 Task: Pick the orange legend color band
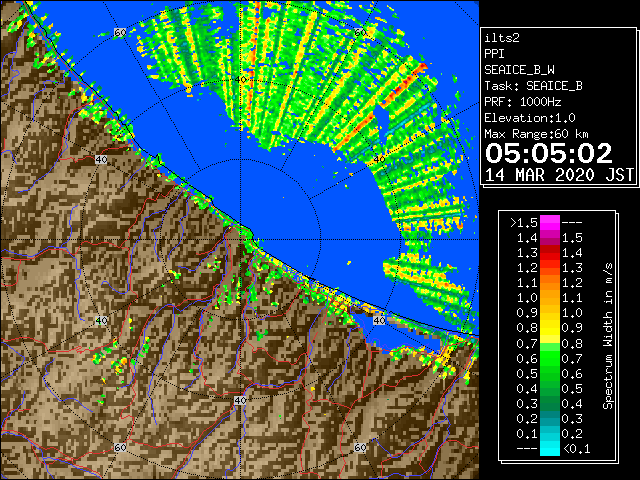click(550, 291)
